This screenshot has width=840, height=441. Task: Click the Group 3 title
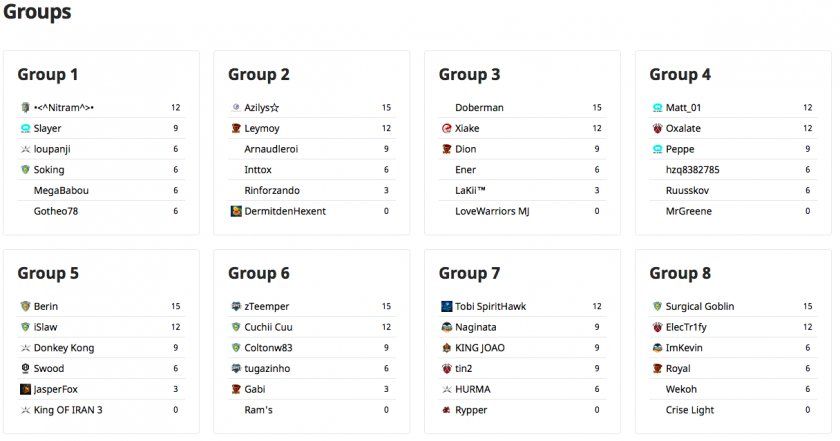point(469,74)
